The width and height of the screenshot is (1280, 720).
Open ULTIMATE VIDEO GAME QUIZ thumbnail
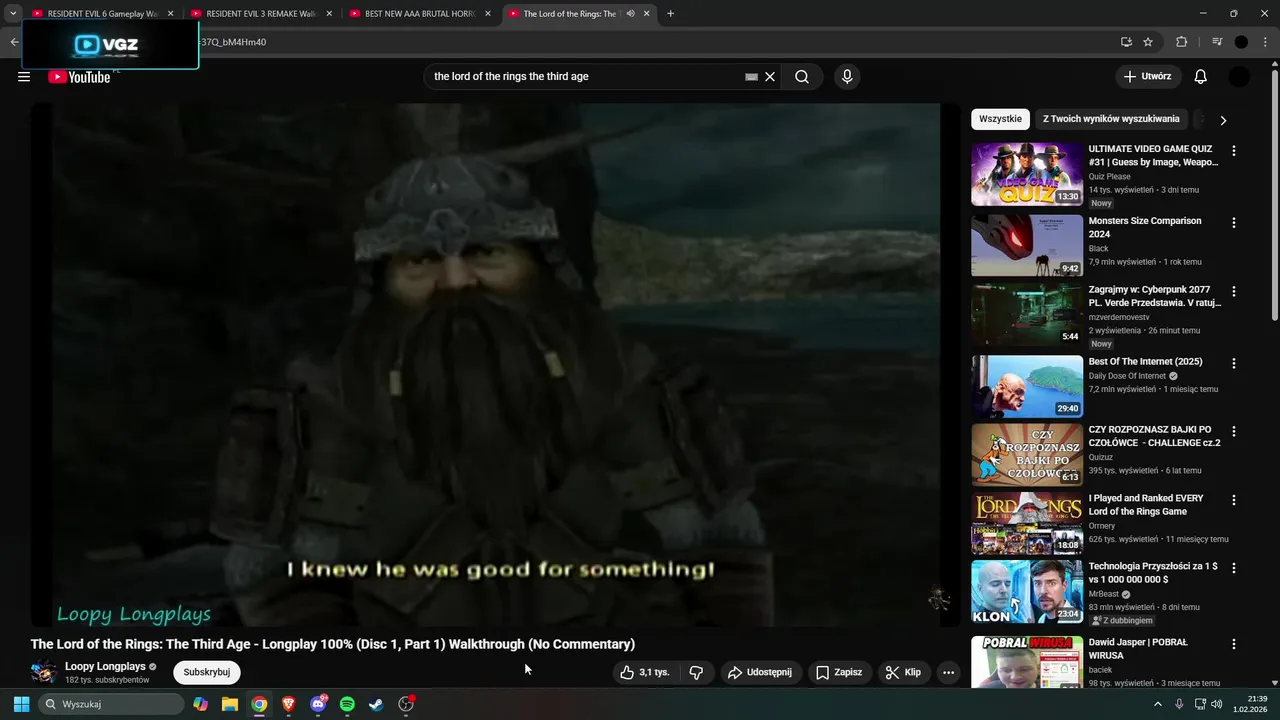[x=1027, y=174]
